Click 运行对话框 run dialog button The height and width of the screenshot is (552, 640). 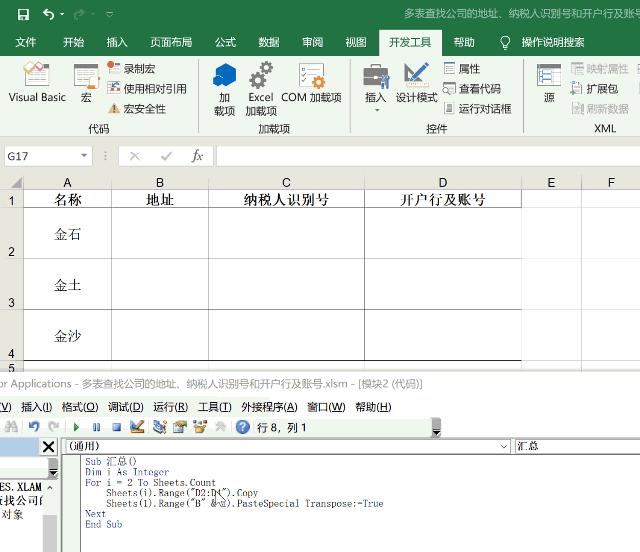478,109
